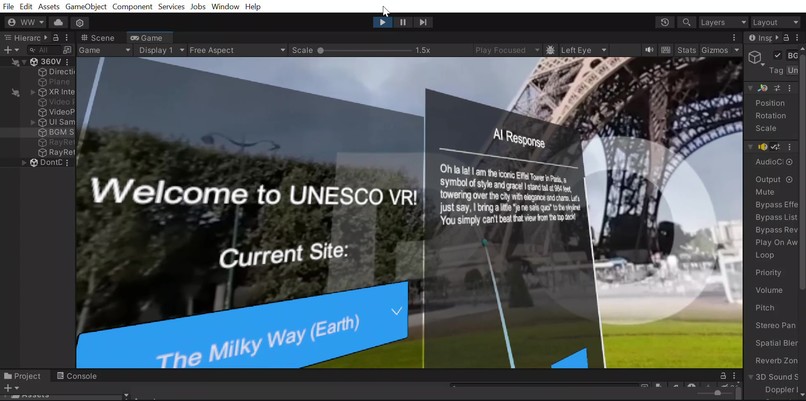
Task: Open the Gizmos dropdown arrow
Action: pos(737,50)
